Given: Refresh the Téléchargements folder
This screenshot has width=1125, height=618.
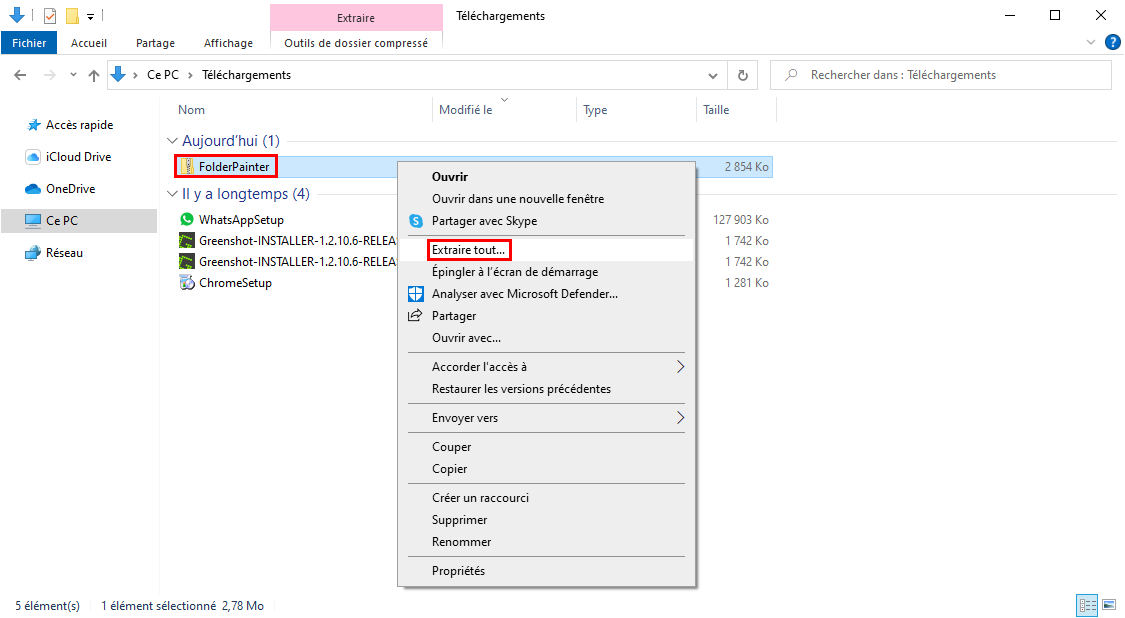Looking at the screenshot, I should click(743, 75).
